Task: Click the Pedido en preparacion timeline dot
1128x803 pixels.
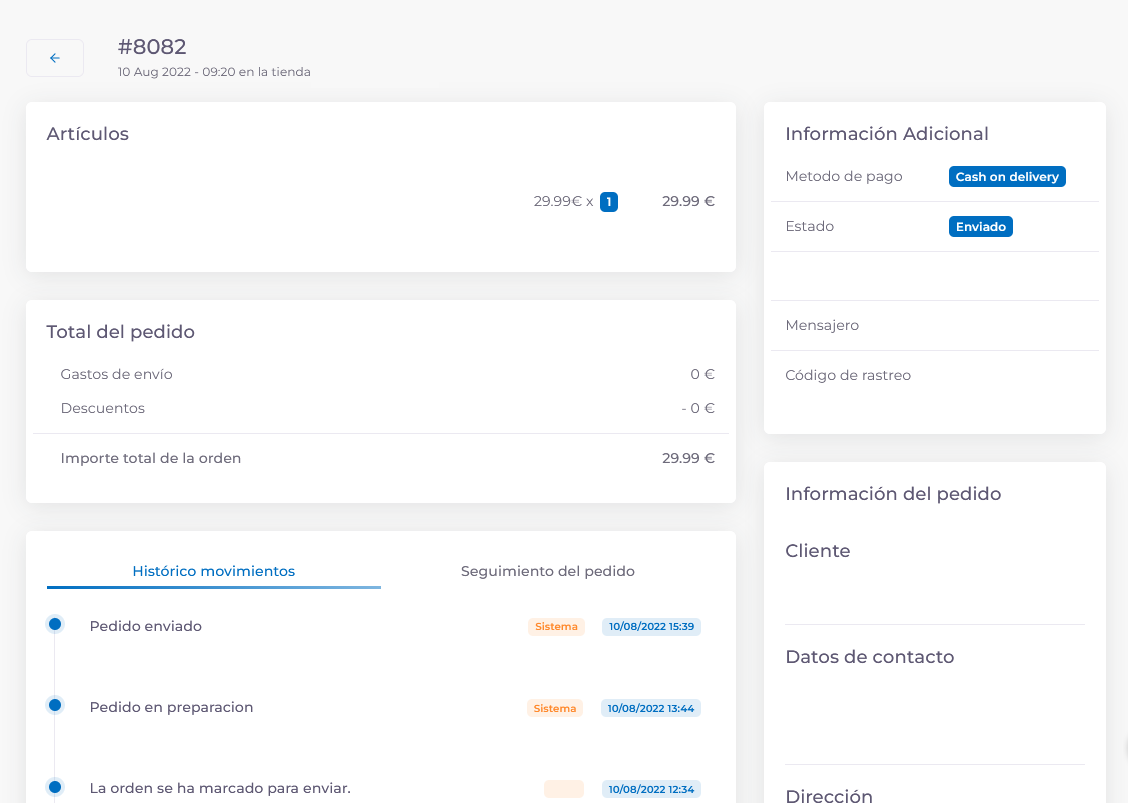Action: click(x=55, y=705)
